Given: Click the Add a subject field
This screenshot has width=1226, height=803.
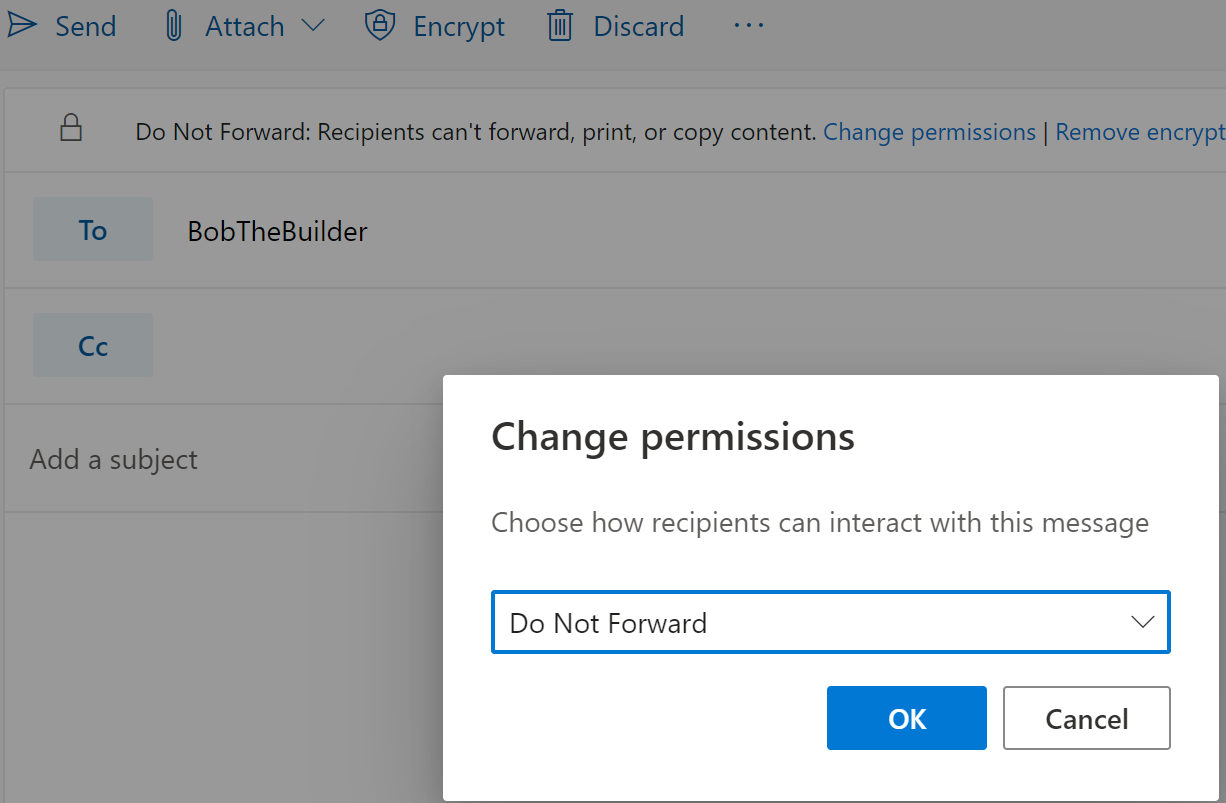Looking at the screenshot, I should pyautogui.click(x=113, y=459).
